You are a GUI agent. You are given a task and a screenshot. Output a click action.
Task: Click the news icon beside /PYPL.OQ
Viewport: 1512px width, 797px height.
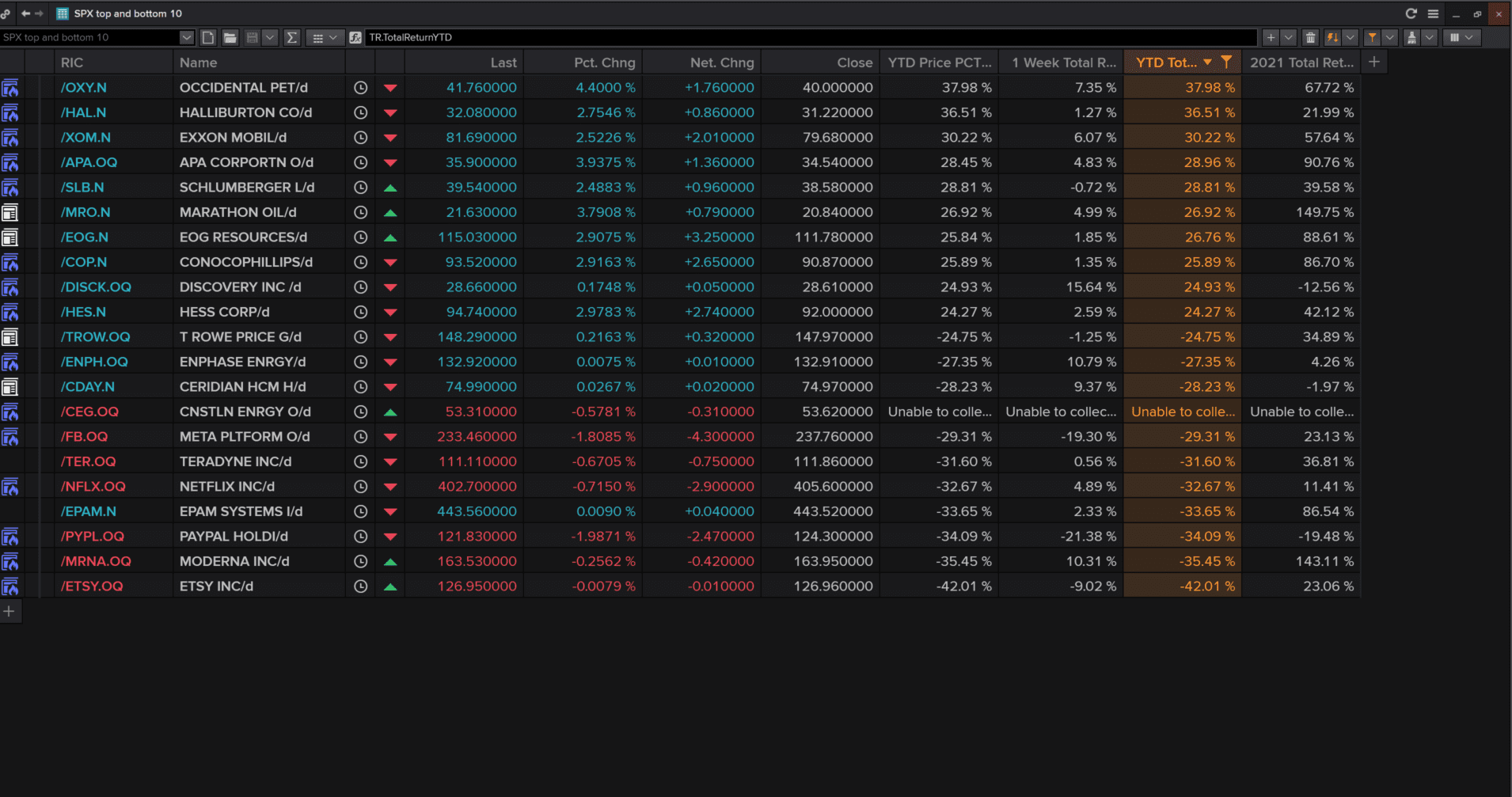click(x=10, y=537)
